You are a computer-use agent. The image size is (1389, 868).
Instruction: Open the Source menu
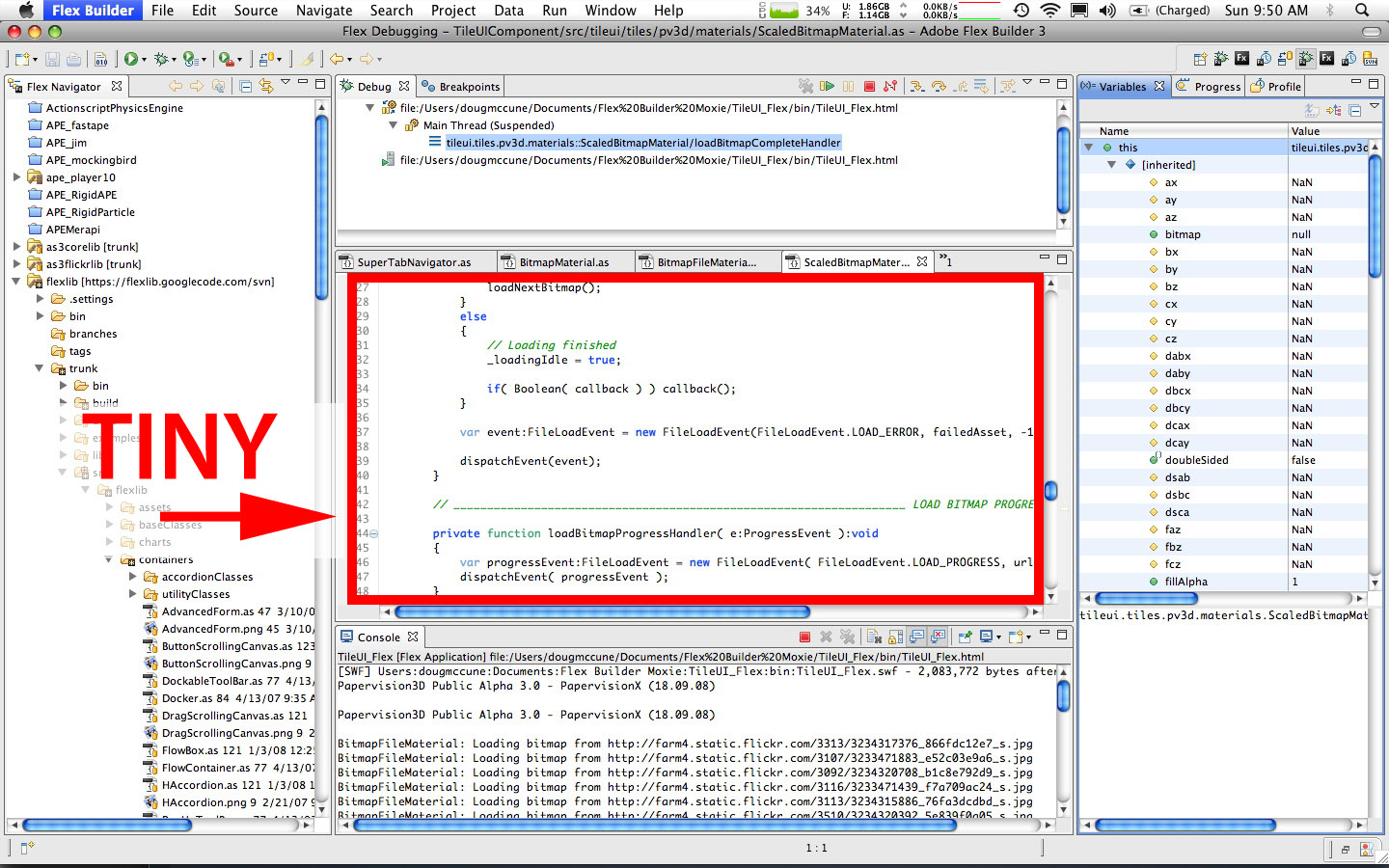256,10
